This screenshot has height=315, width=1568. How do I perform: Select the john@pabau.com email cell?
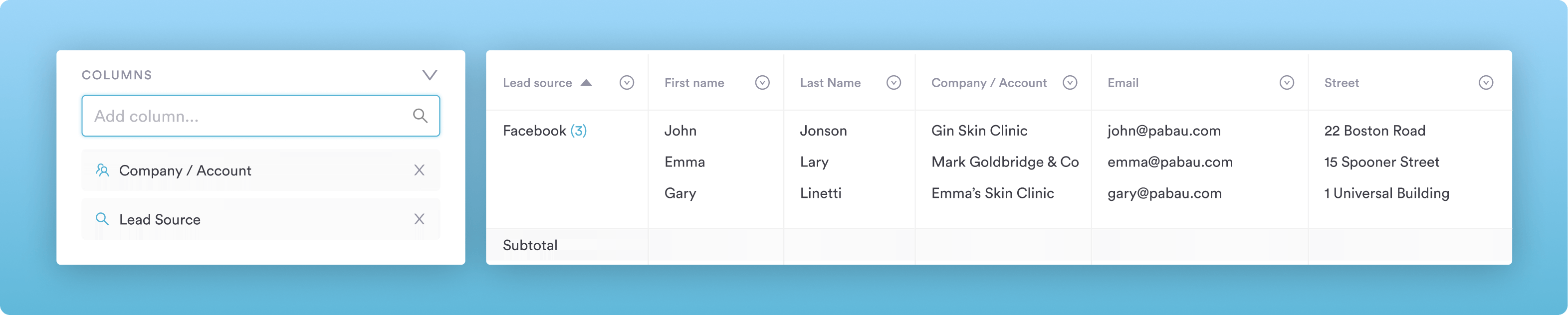tap(1164, 131)
